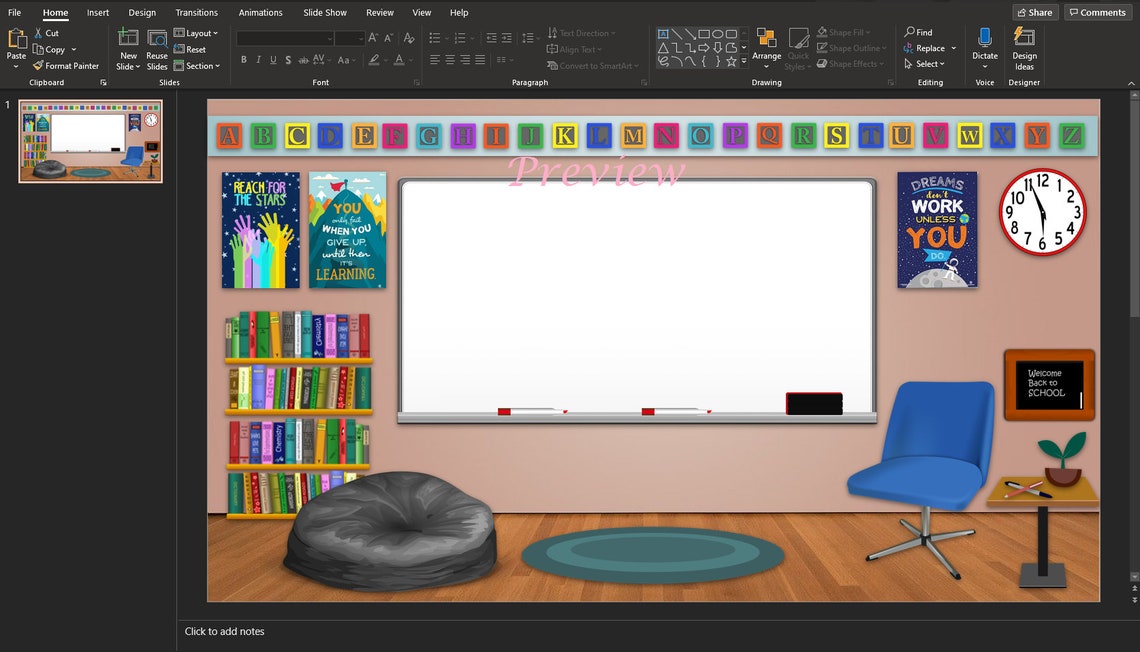Image resolution: width=1140 pixels, height=652 pixels.
Task: Open the Comments button
Action: [x=1098, y=12]
